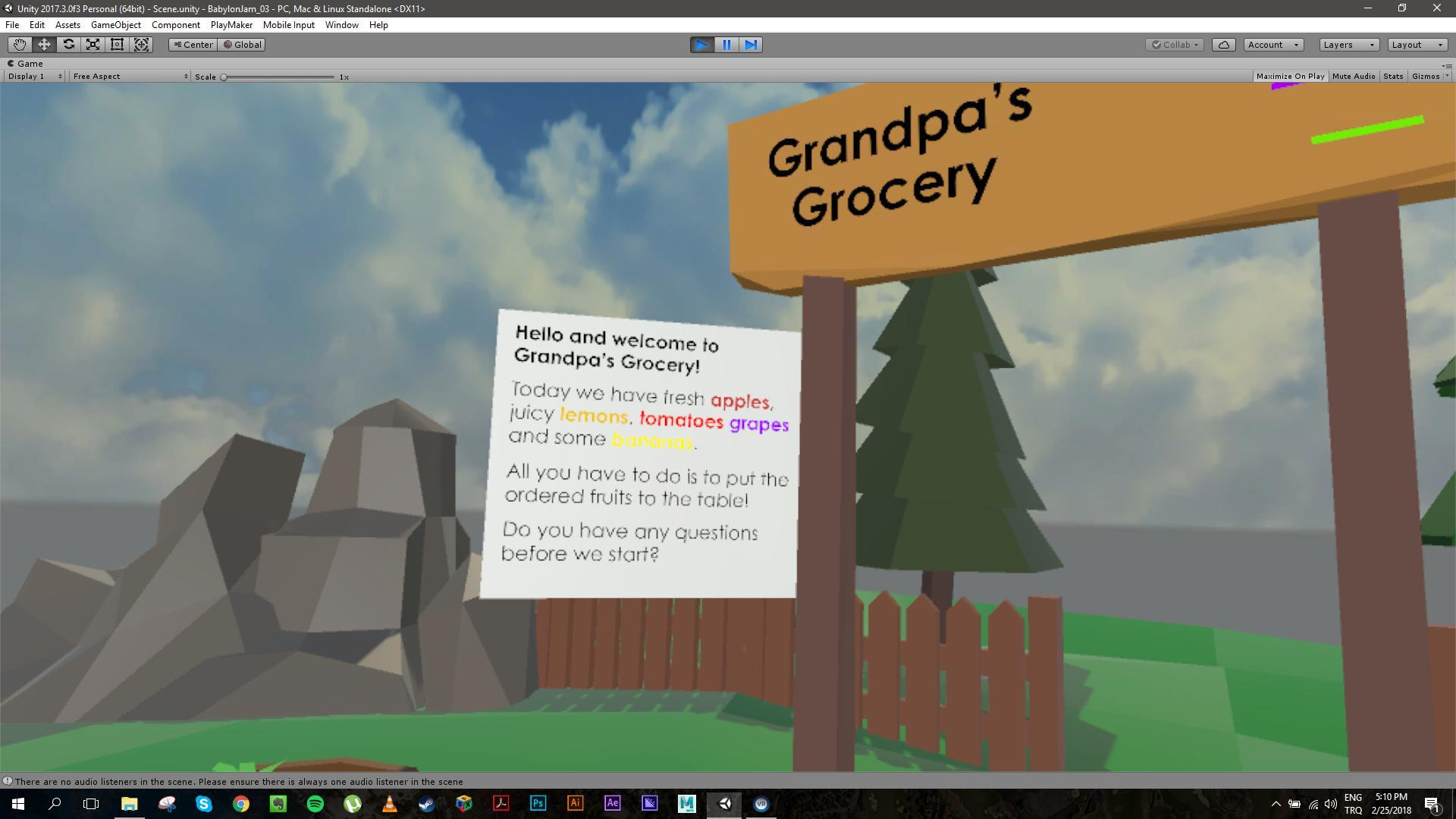
Task: Pause the running game
Action: 726,45
